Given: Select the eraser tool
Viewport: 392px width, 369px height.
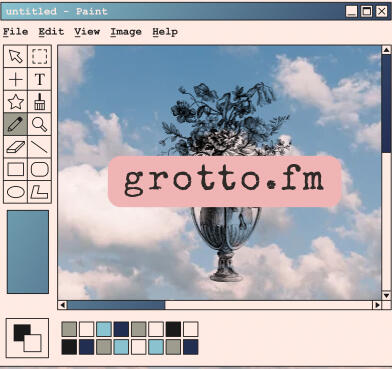Looking at the screenshot, I should tap(16, 147).
